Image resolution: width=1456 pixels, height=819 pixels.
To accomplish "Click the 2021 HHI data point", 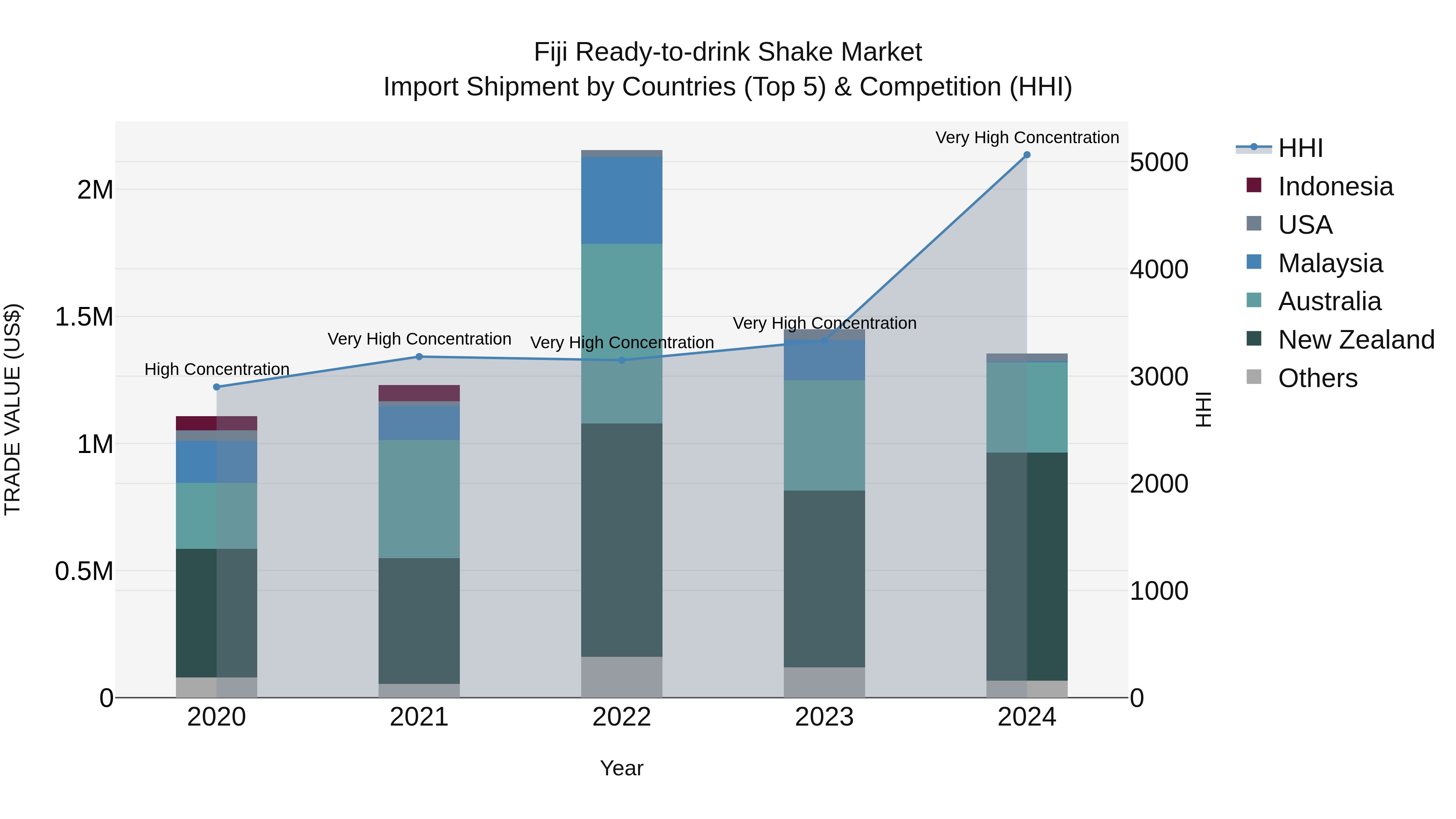I will tap(419, 357).
